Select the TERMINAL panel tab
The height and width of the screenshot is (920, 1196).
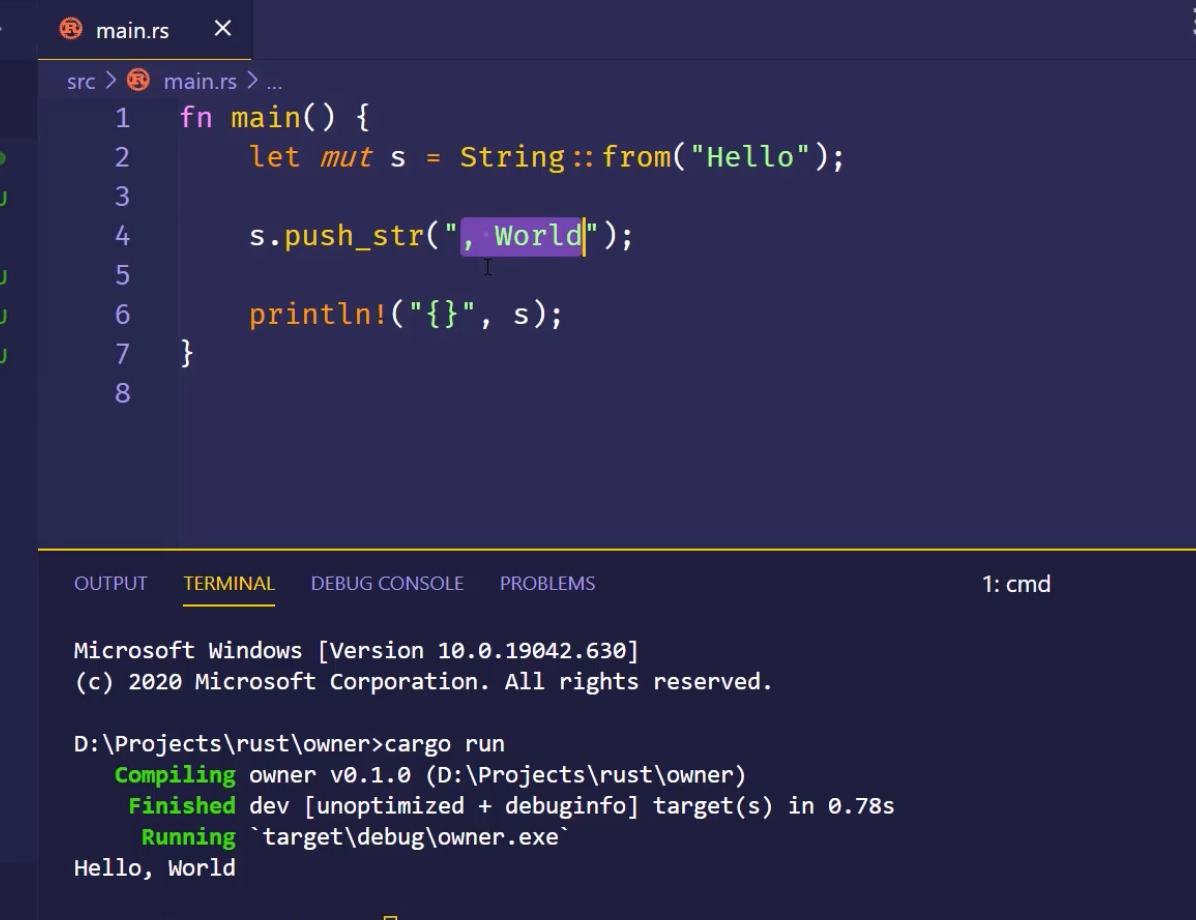[x=229, y=583]
